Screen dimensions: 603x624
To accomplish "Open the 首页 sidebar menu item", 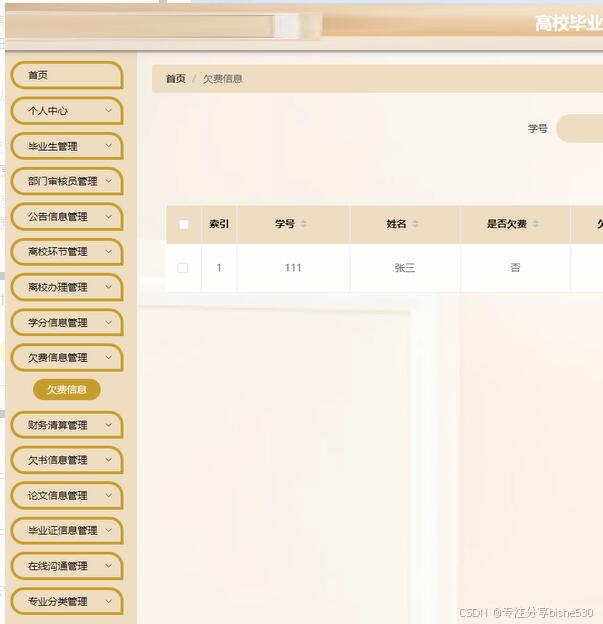I will point(67,75).
